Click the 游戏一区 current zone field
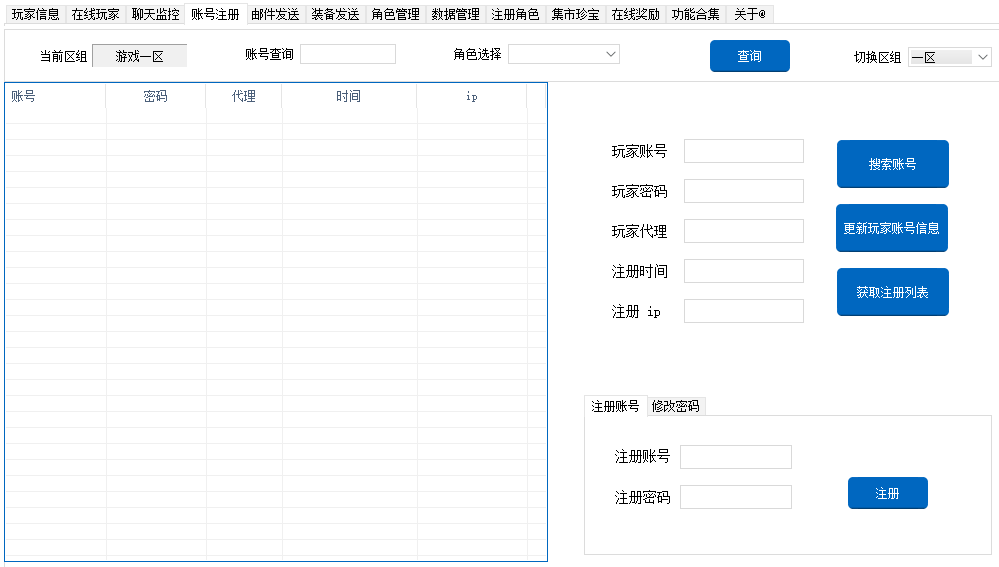The image size is (999, 567). click(140, 56)
